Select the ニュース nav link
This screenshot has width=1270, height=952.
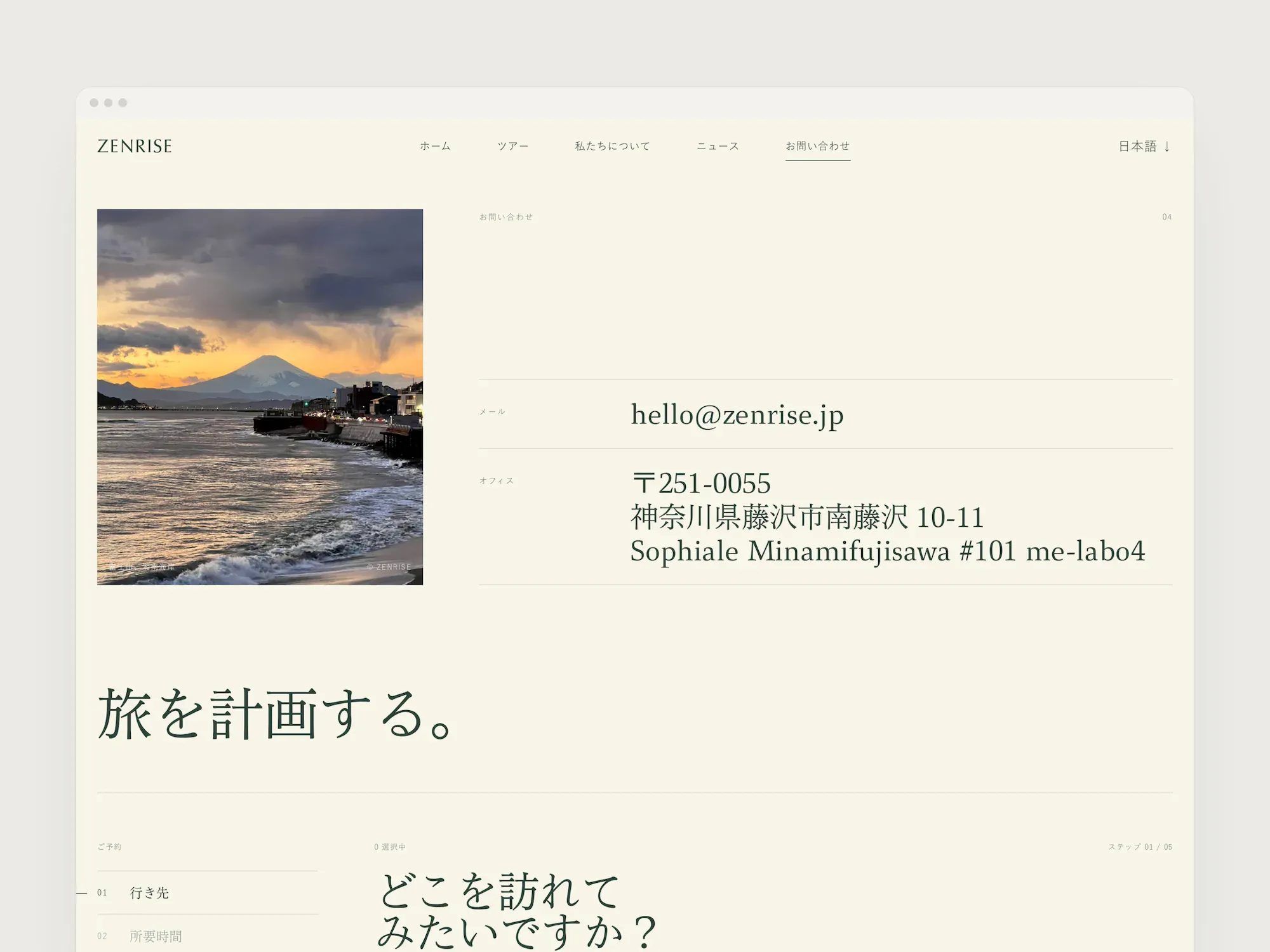(x=718, y=146)
